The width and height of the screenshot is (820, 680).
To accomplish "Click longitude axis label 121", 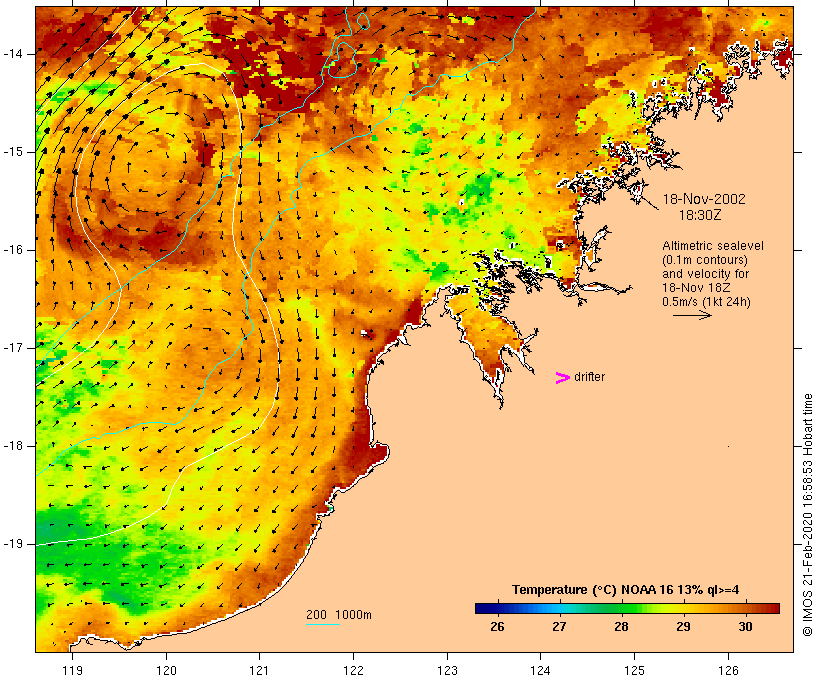I will click(x=259, y=670).
